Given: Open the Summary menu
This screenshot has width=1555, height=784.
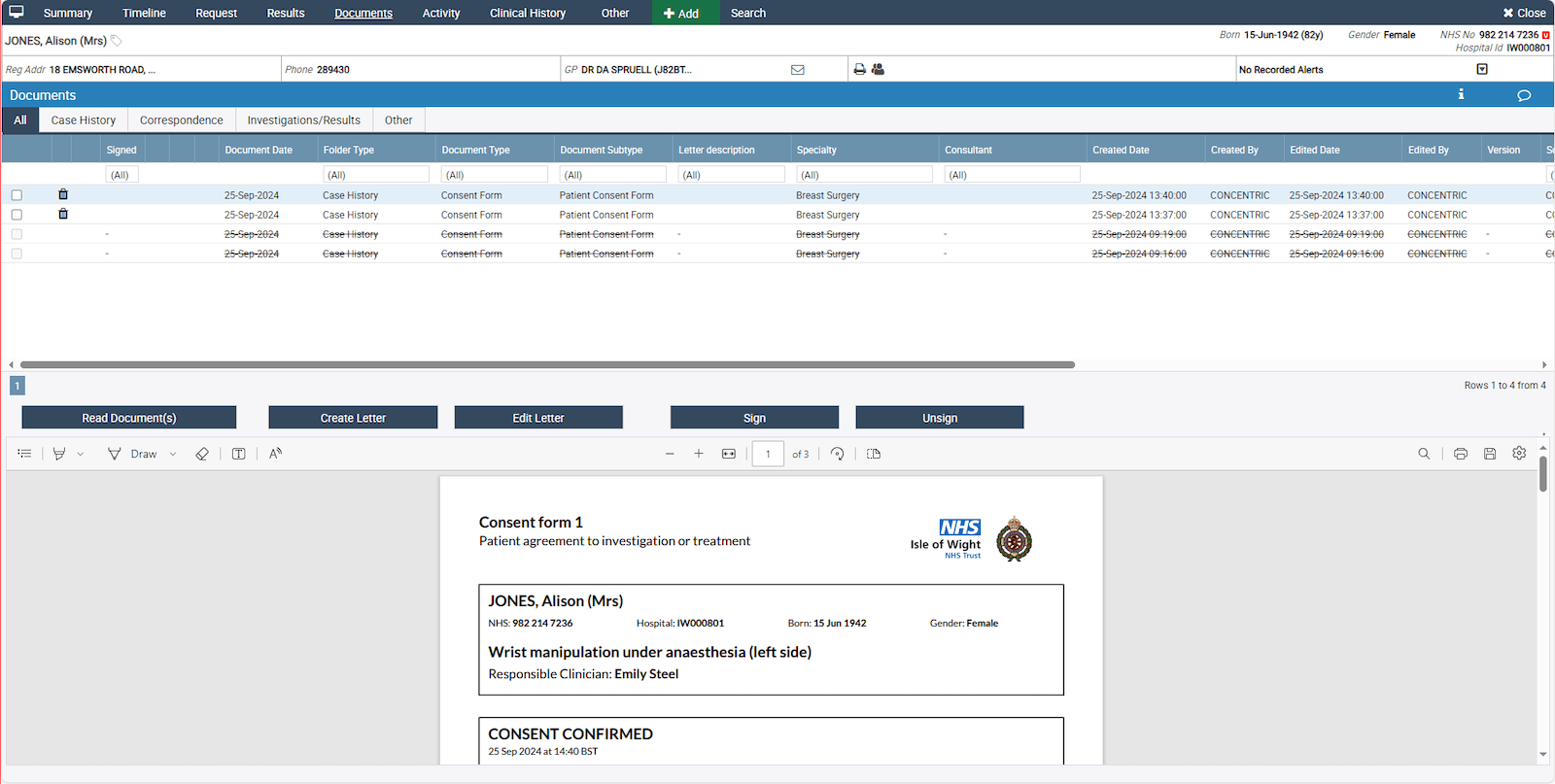Looking at the screenshot, I should pos(68,13).
